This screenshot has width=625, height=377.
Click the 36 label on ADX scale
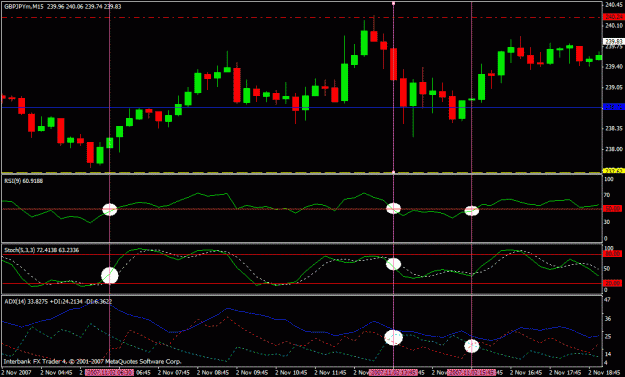tap(607, 319)
